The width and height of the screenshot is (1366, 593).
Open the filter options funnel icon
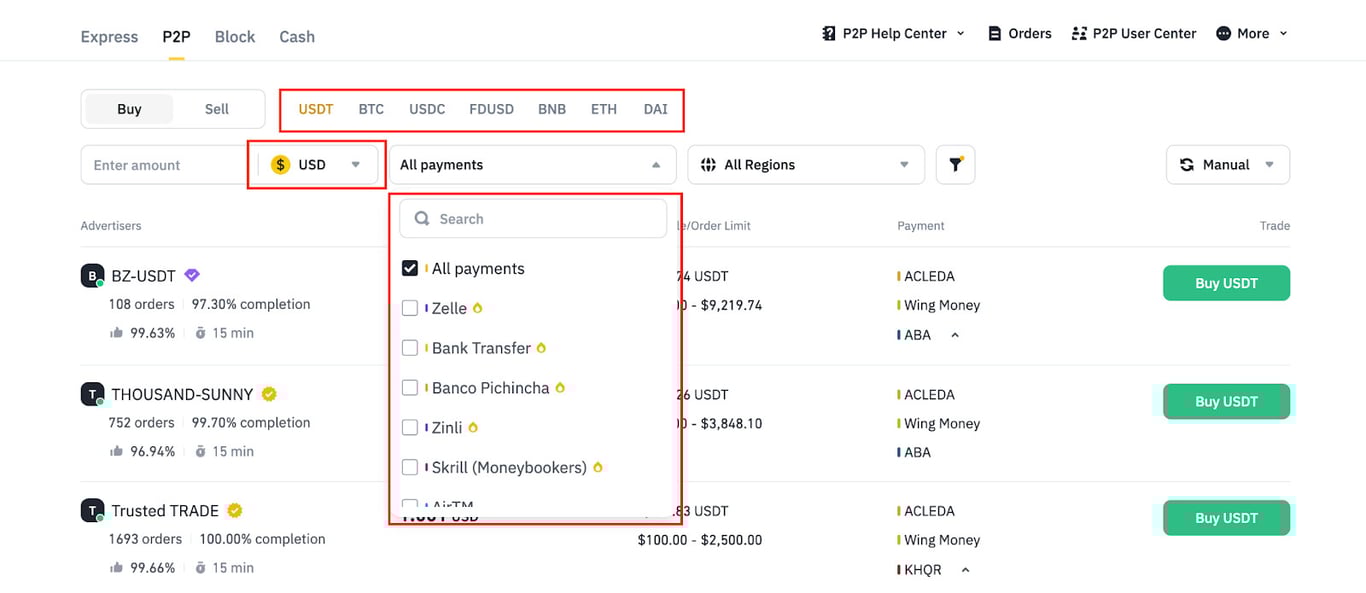coord(955,164)
